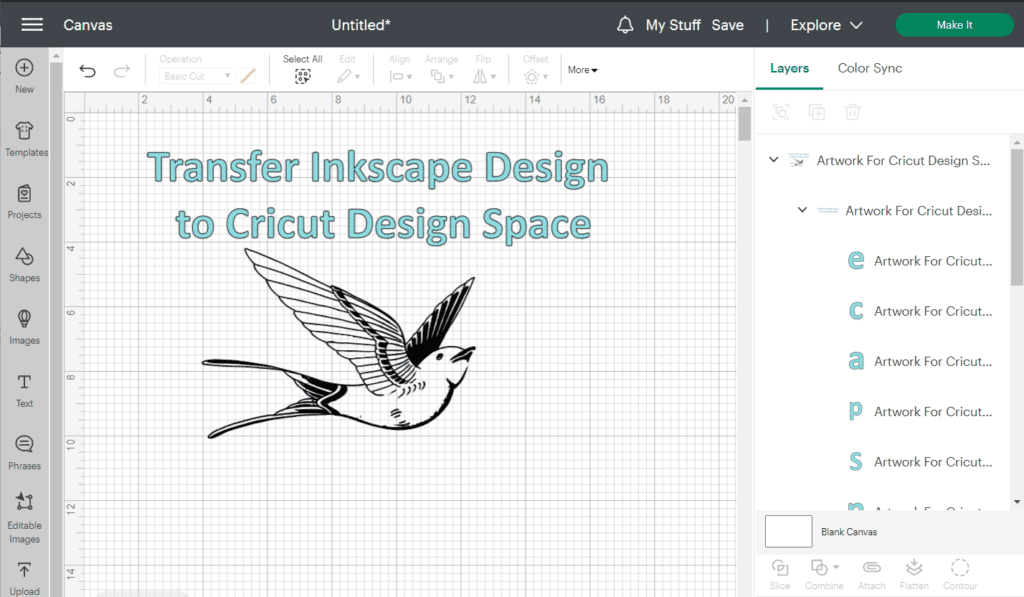Collapse the top Artwork For Cricut group
Image resolution: width=1024 pixels, height=597 pixels.
click(x=773, y=160)
